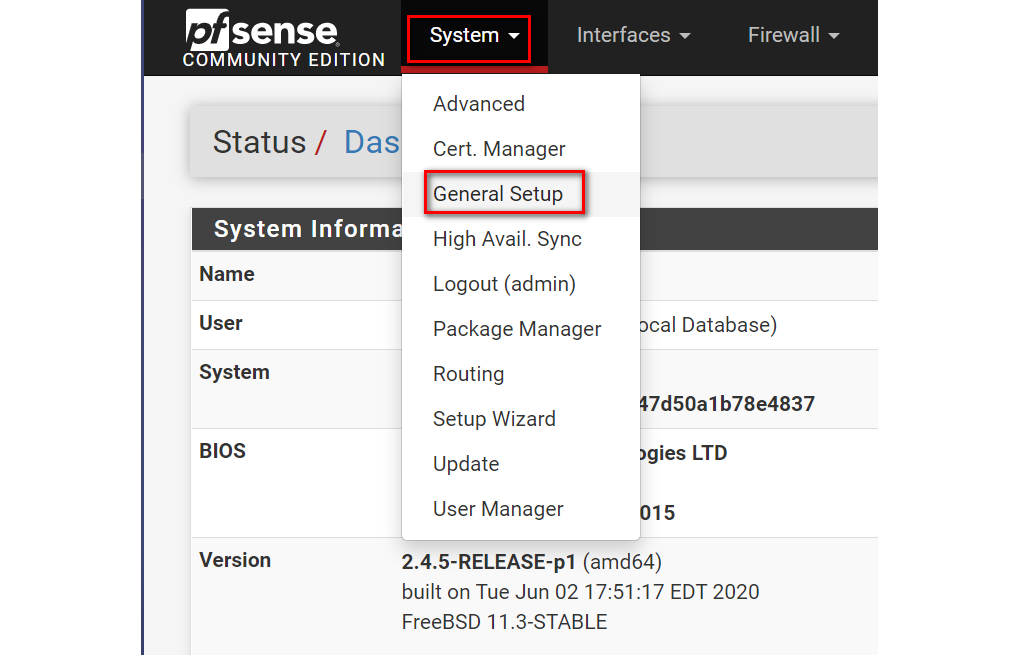Select Advanced from System menu
The width and height of the screenshot is (1020, 655).
(478, 104)
